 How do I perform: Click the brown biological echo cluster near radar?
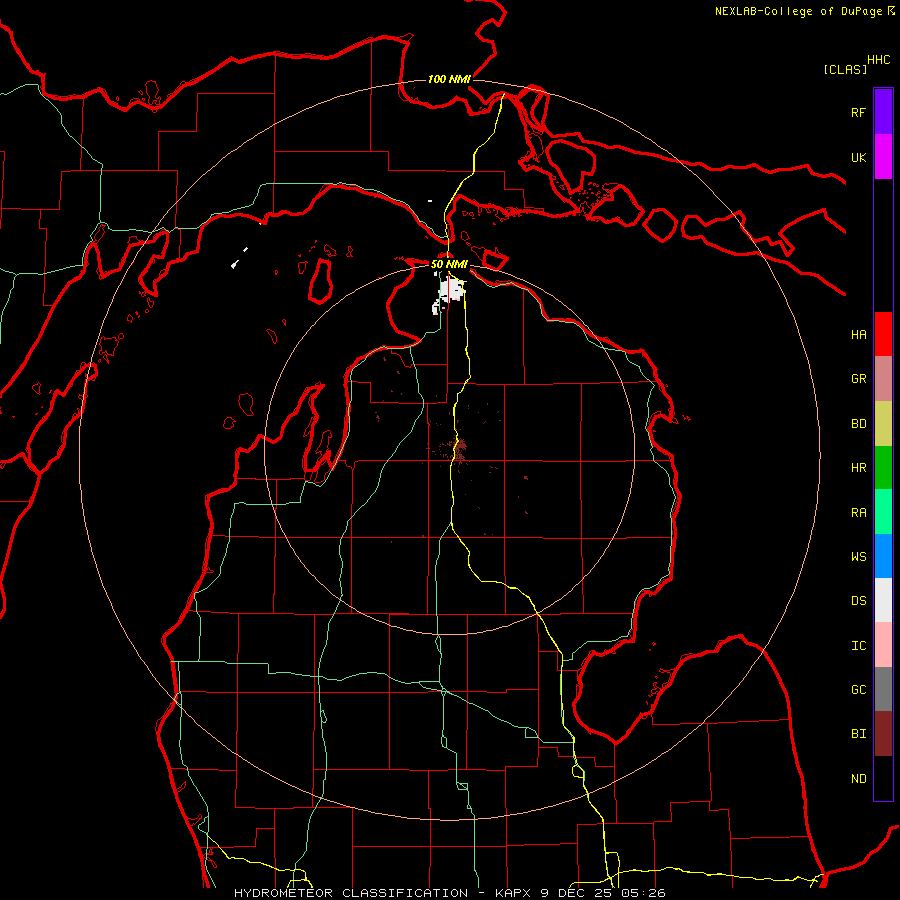coord(460,448)
